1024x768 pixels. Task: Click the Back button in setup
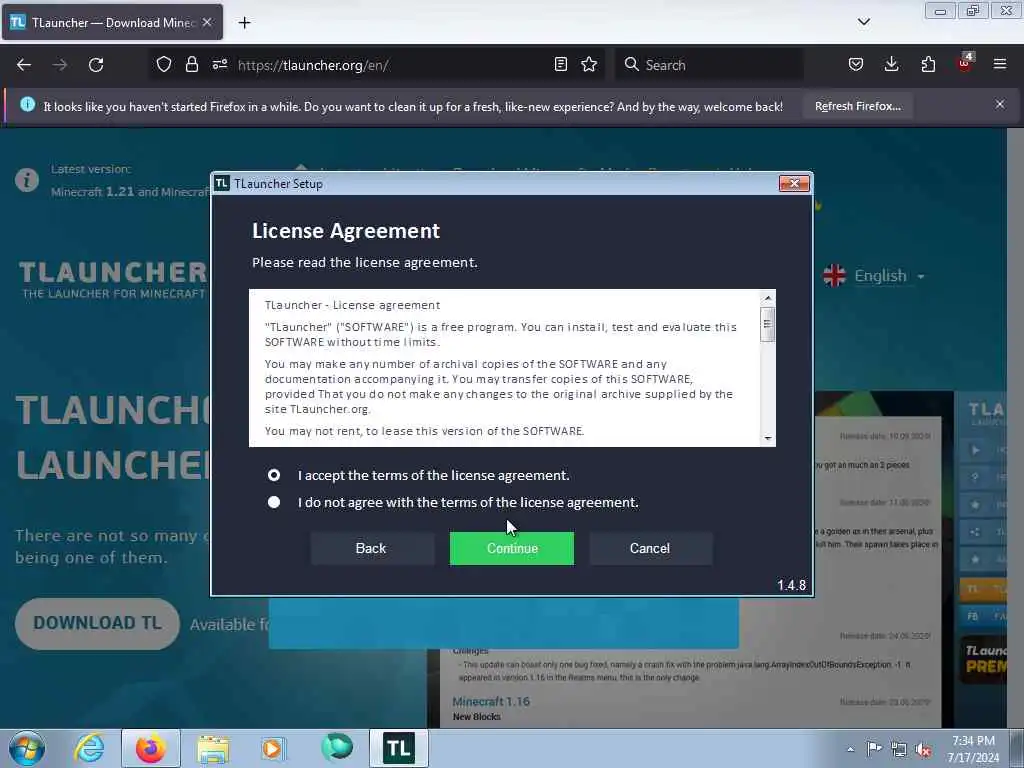(371, 548)
